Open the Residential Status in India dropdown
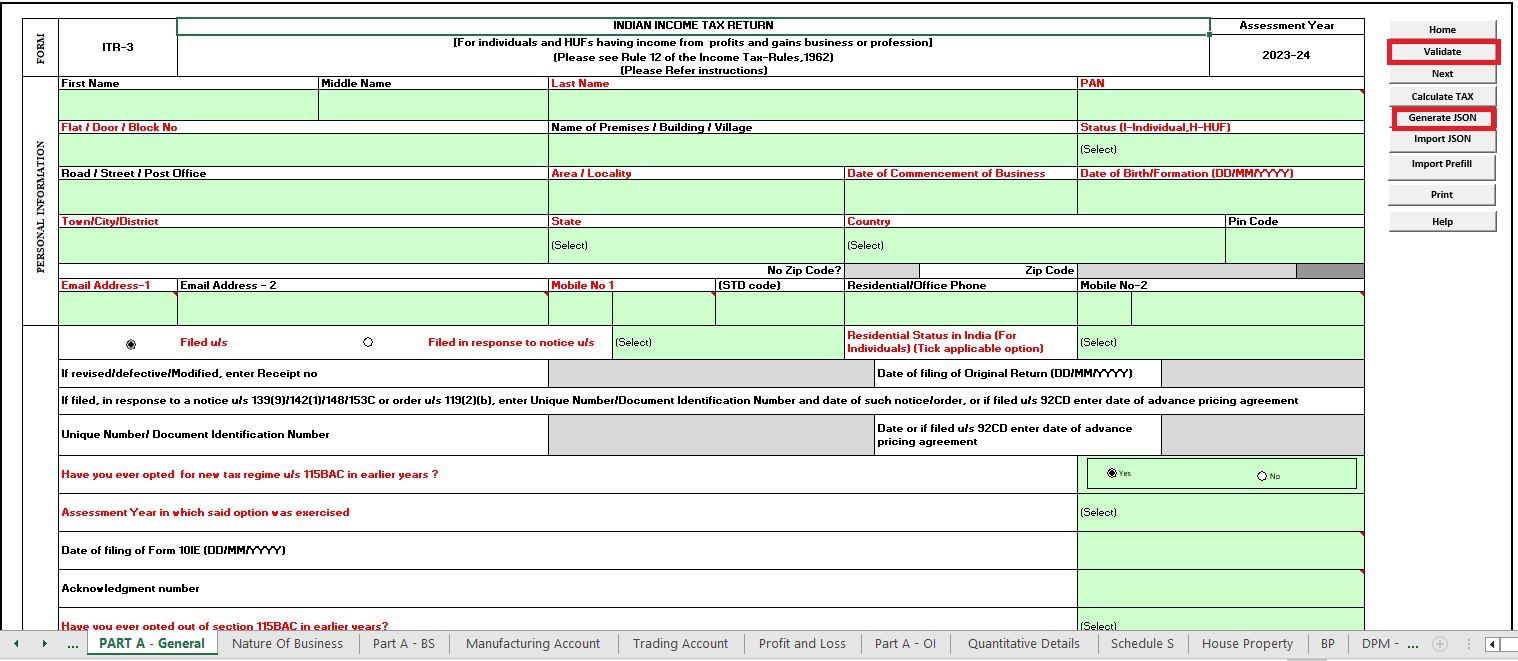The width and height of the screenshot is (1518, 661). (1221, 342)
